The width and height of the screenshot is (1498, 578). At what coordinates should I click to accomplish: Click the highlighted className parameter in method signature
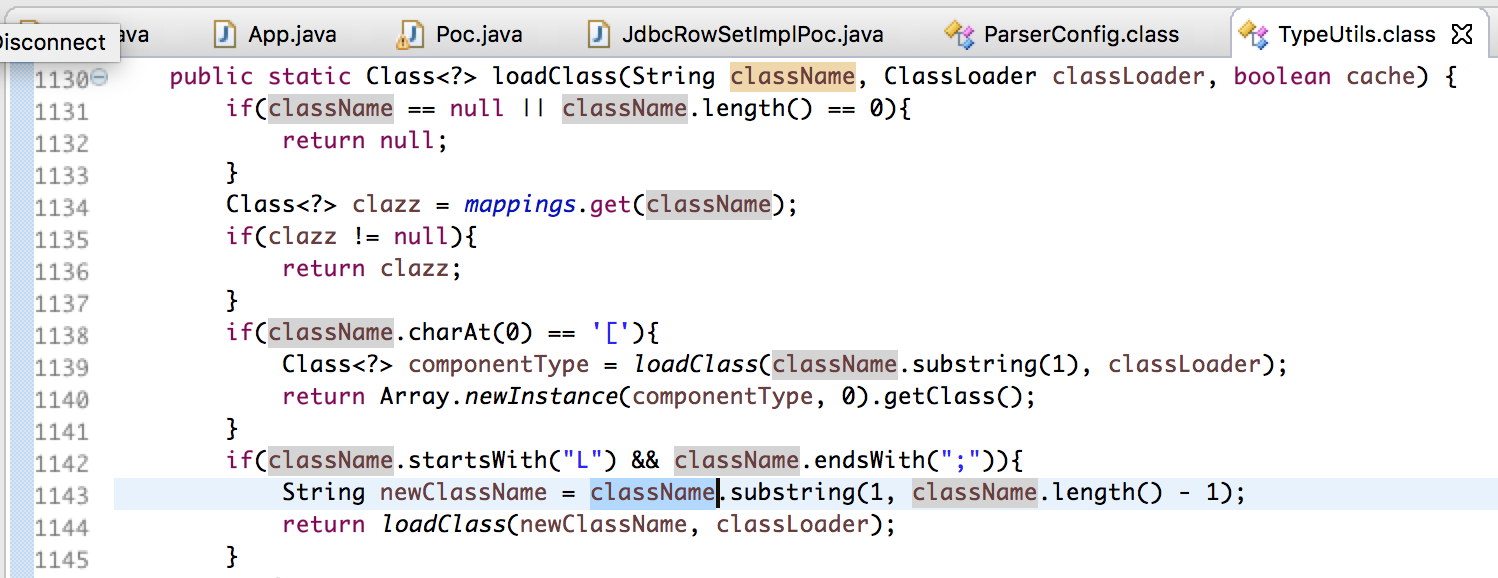coord(793,76)
